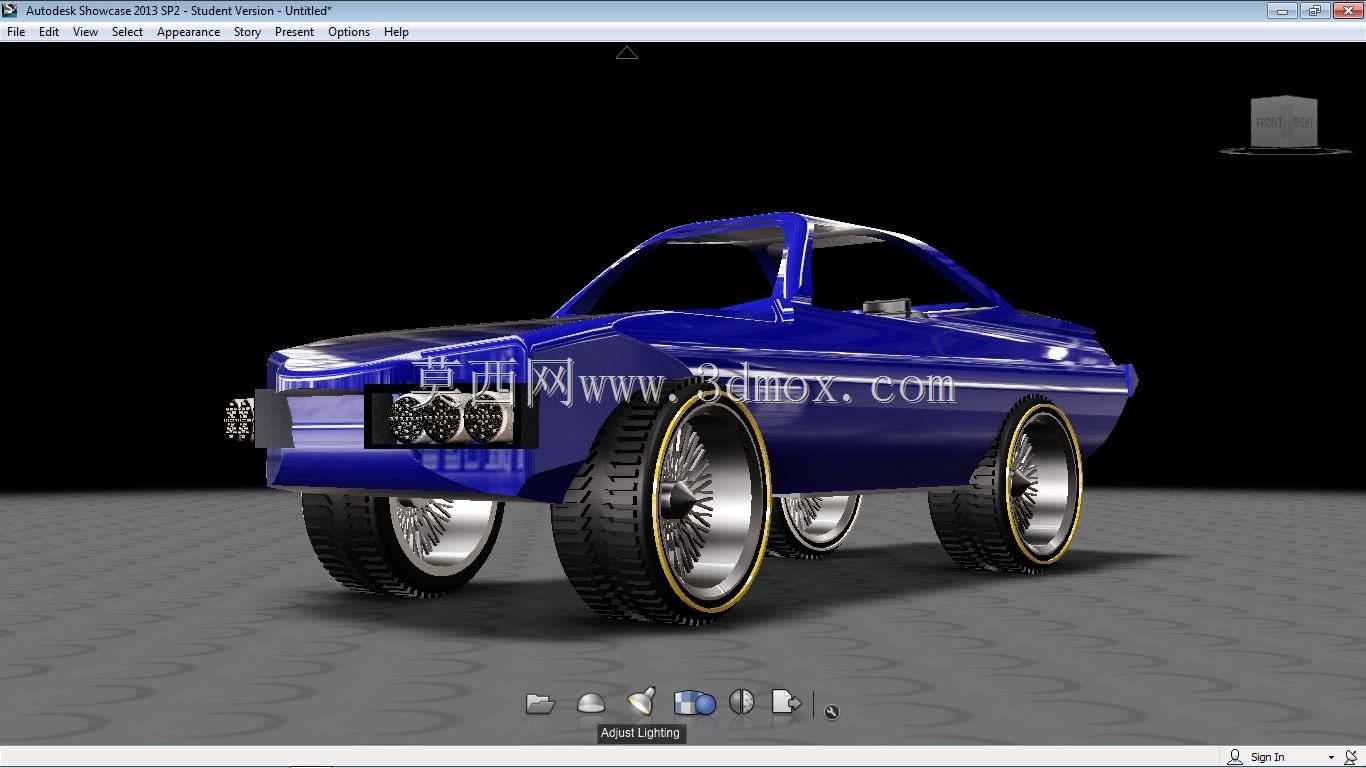Open the Story menu
The width and height of the screenshot is (1366, 768).
[x=247, y=32]
